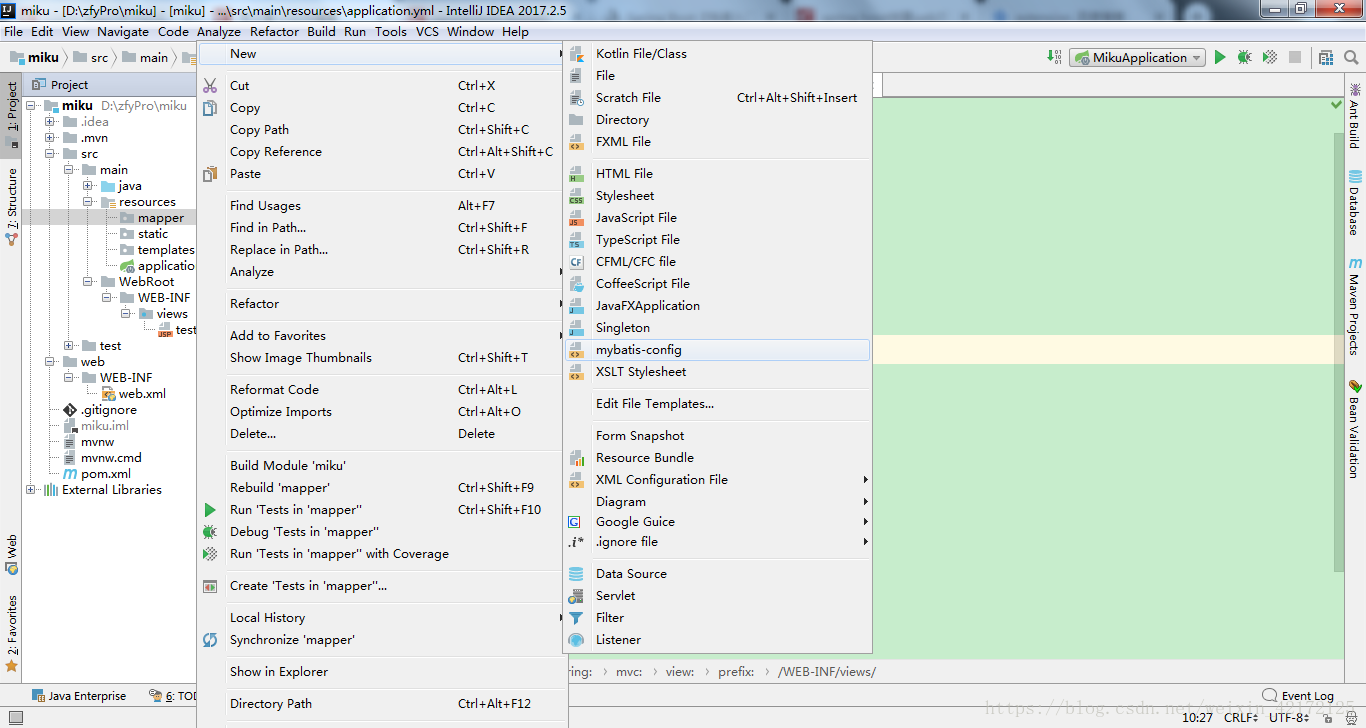Collapse the src folder node
1366x728 pixels.
coord(50,154)
